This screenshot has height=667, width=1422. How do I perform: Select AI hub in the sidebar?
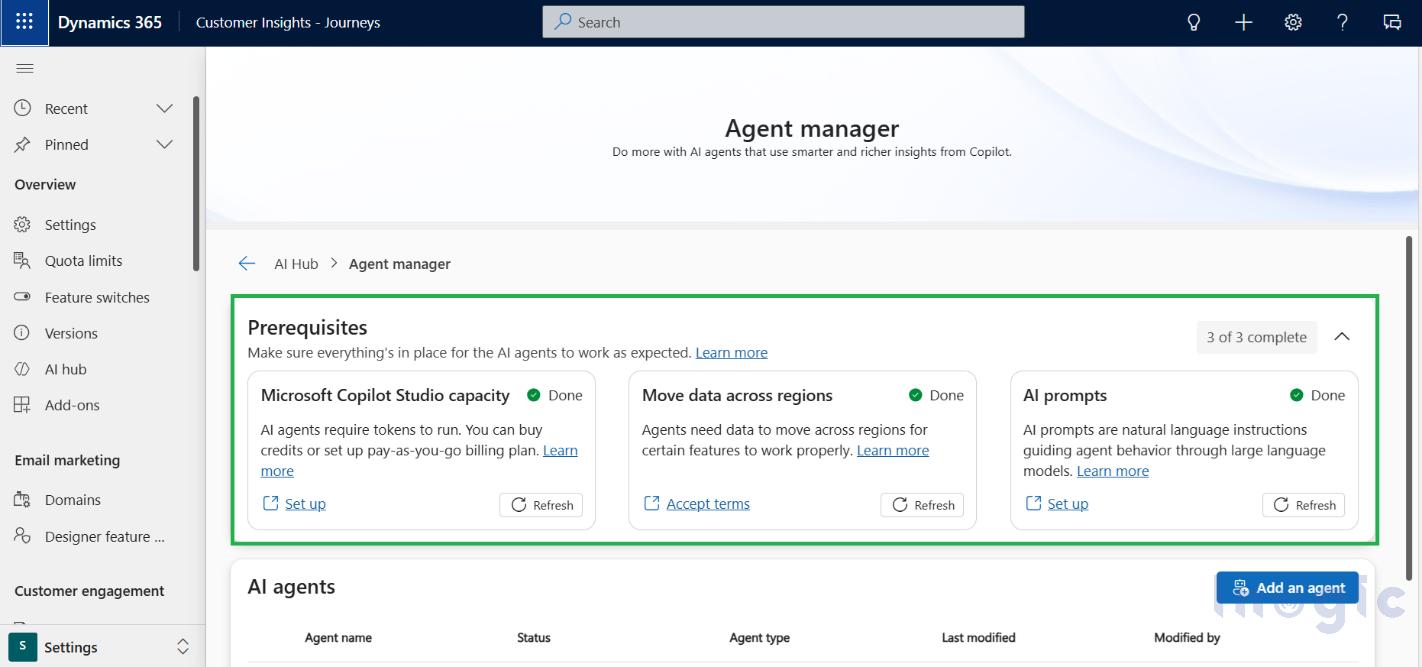(x=66, y=369)
